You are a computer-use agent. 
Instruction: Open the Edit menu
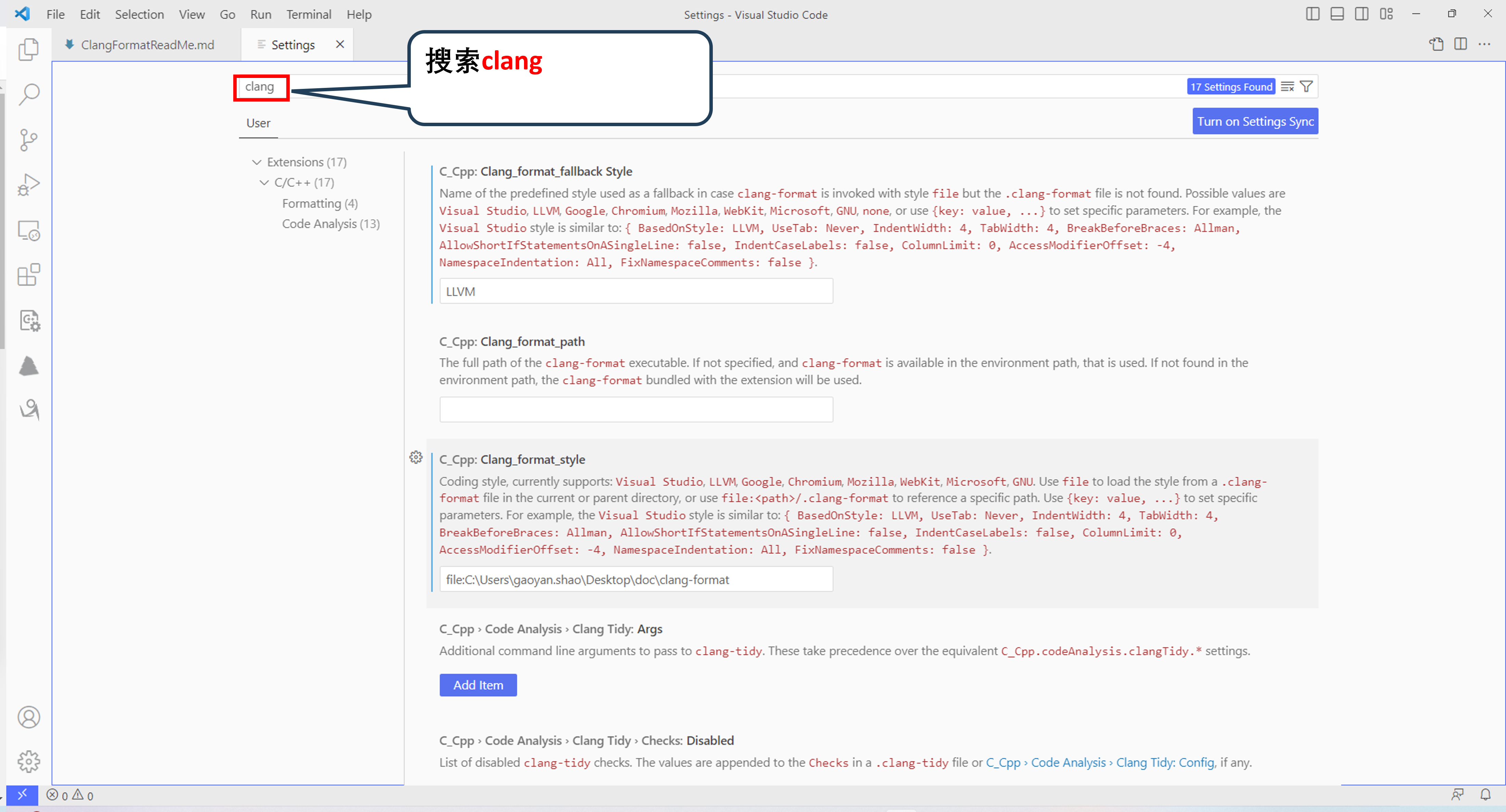point(90,14)
